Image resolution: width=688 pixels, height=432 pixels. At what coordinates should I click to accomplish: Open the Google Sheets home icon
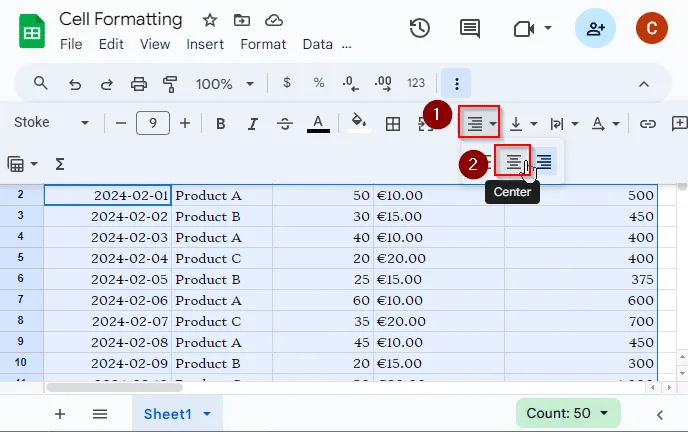point(32,31)
